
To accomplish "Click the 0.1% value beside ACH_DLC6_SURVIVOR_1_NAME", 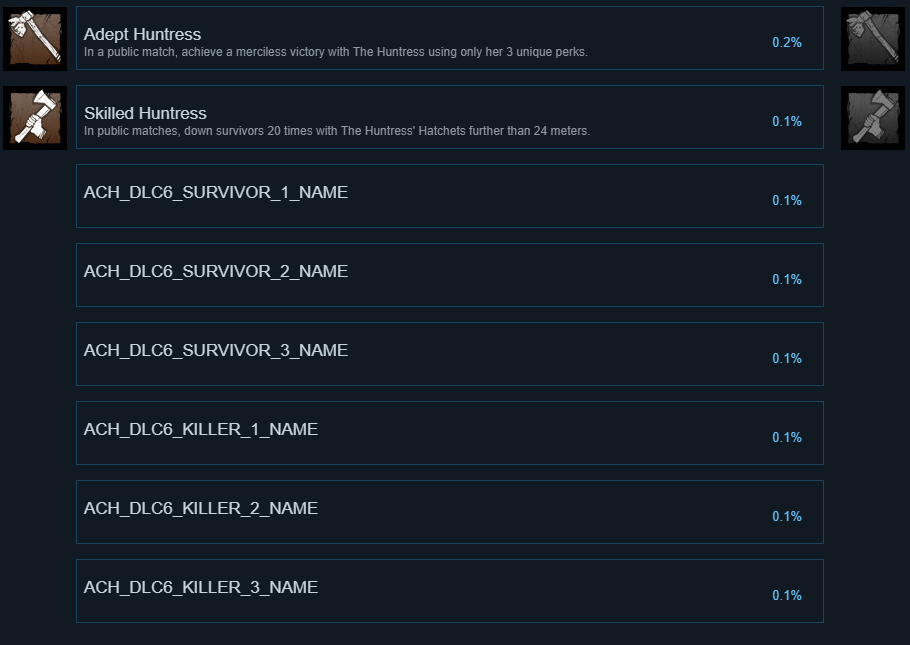I will click(787, 201).
